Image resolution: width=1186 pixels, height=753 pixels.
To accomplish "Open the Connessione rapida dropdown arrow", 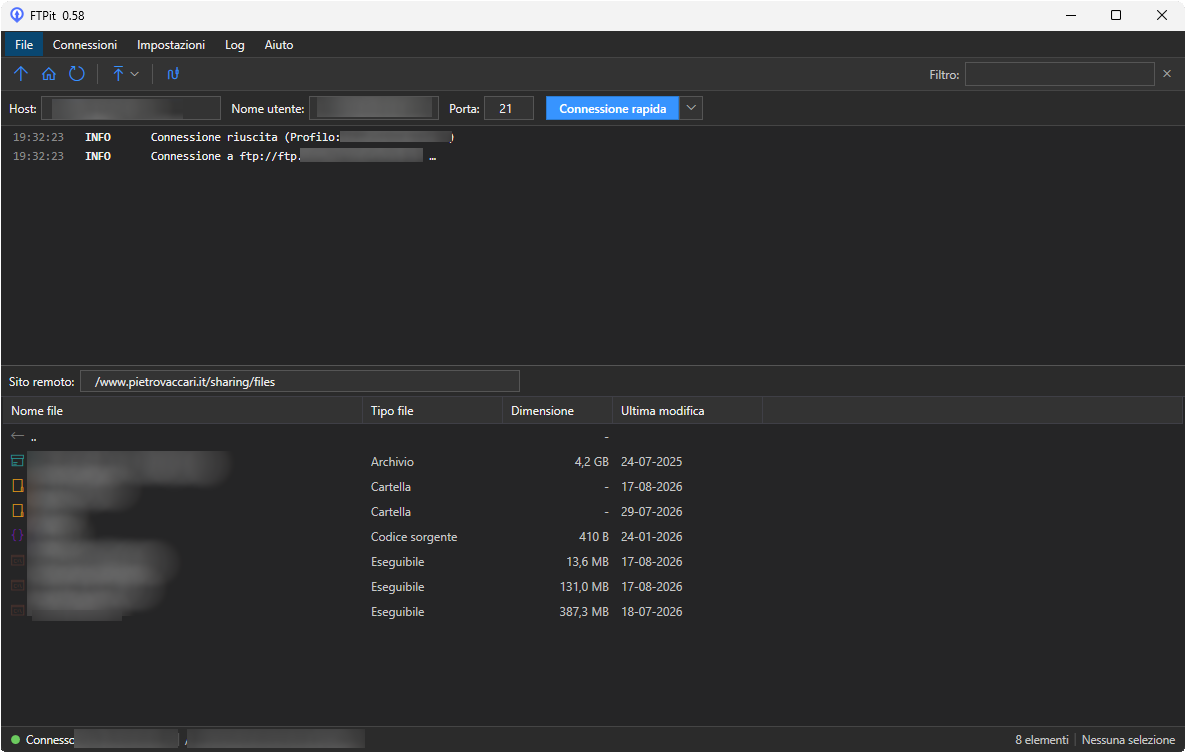I will (x=691, y=108).
